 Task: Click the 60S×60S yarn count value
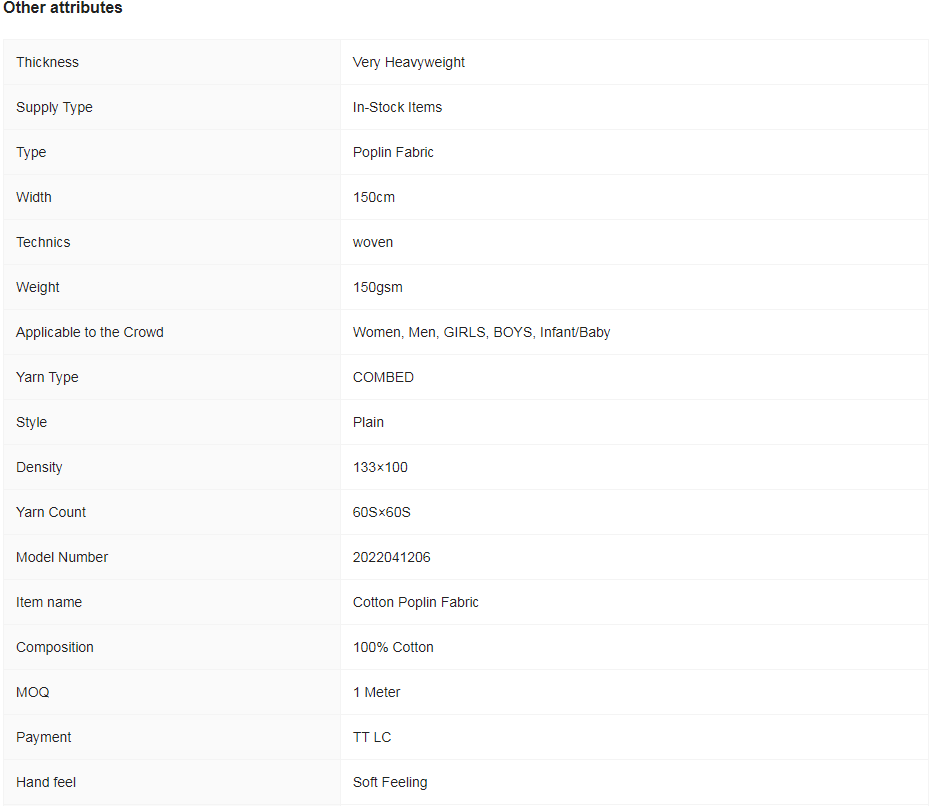382,512
